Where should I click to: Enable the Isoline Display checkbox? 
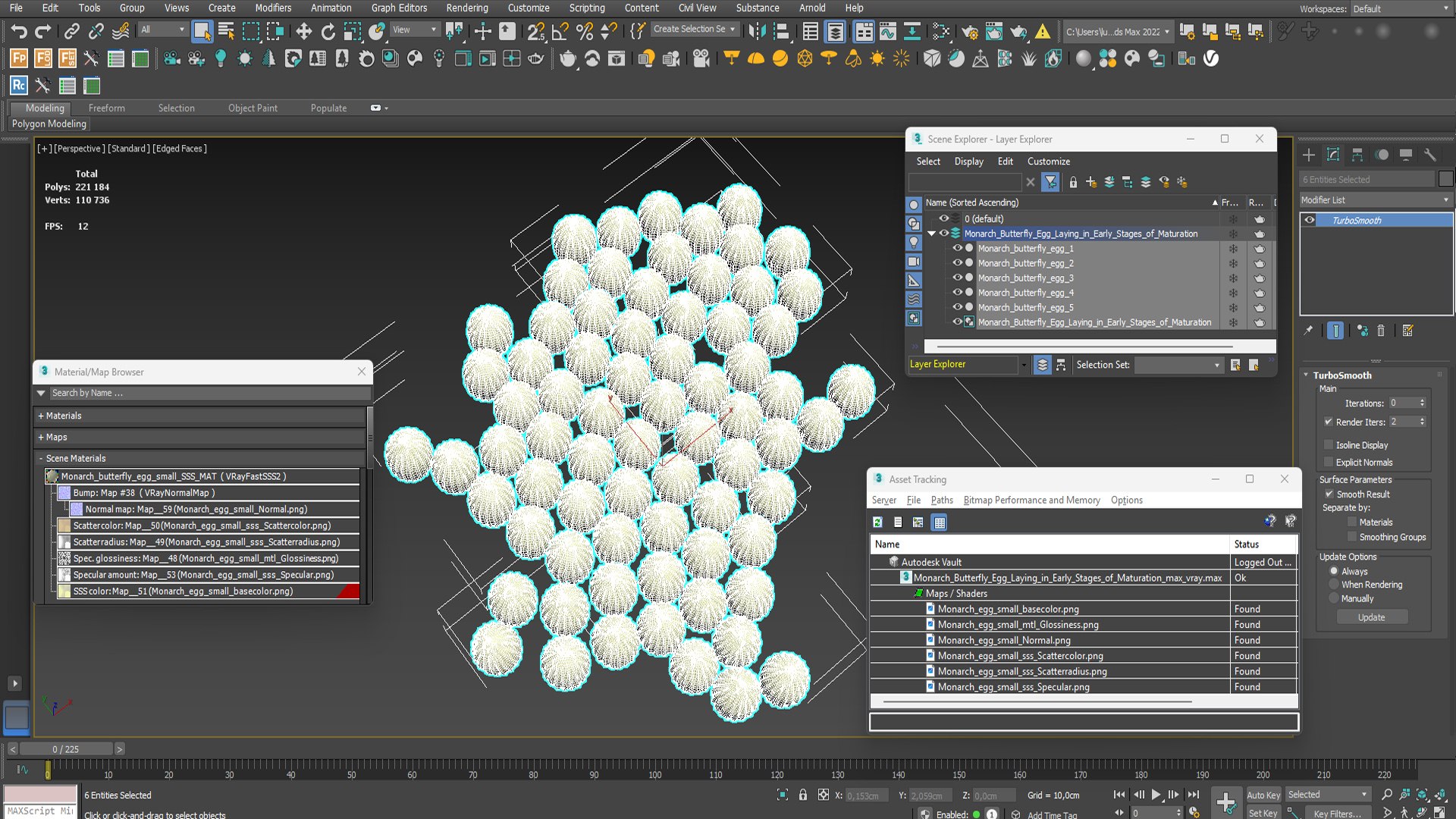pyautogui.click(x=1329, y=444)
